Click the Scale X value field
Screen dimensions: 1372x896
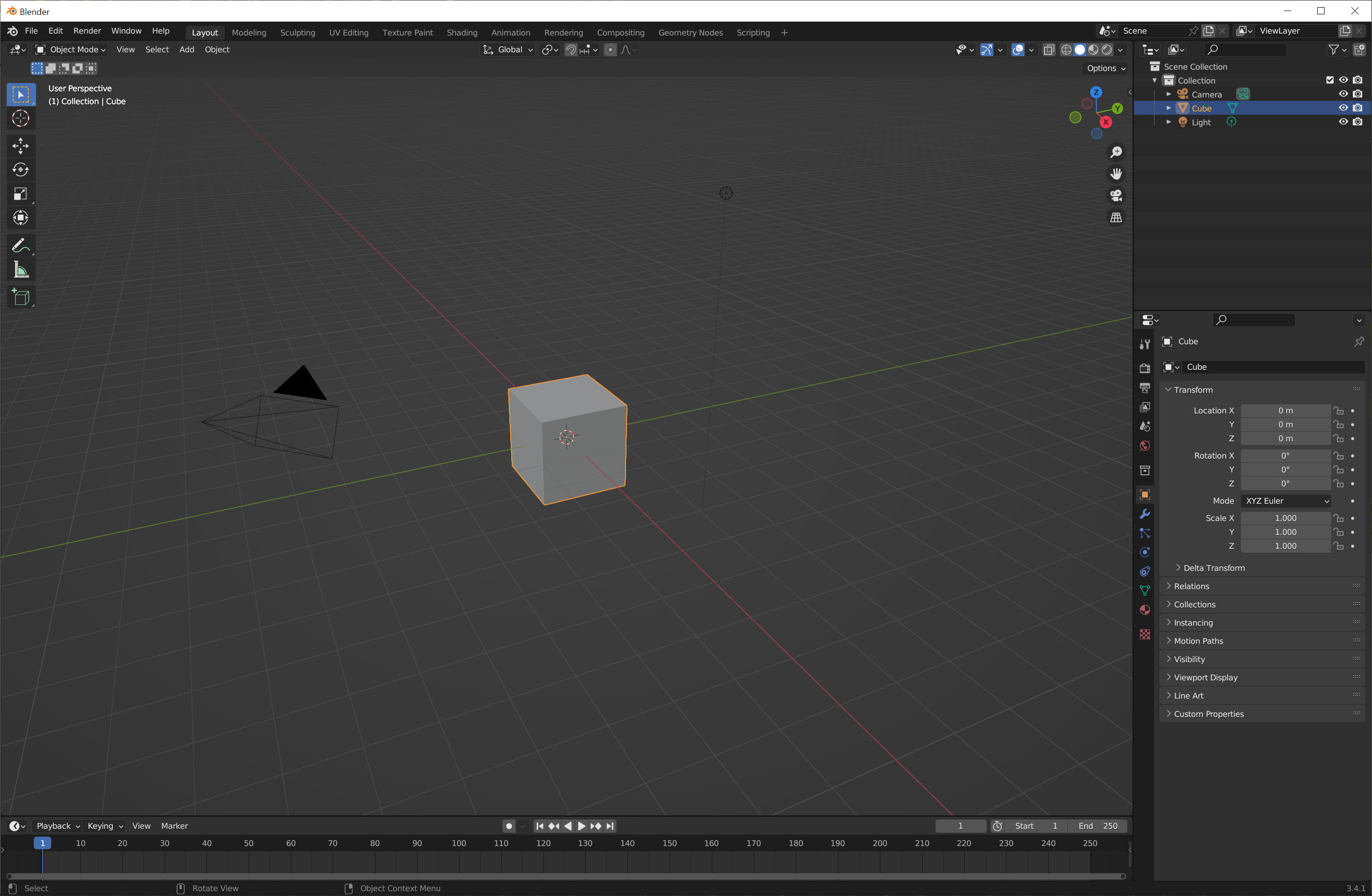[x=1285, y=518]
